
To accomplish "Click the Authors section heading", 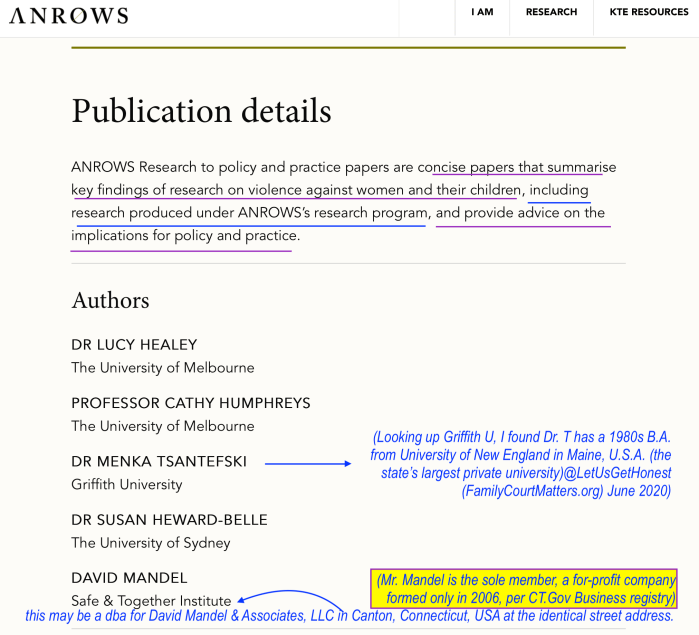I will 110,300.
